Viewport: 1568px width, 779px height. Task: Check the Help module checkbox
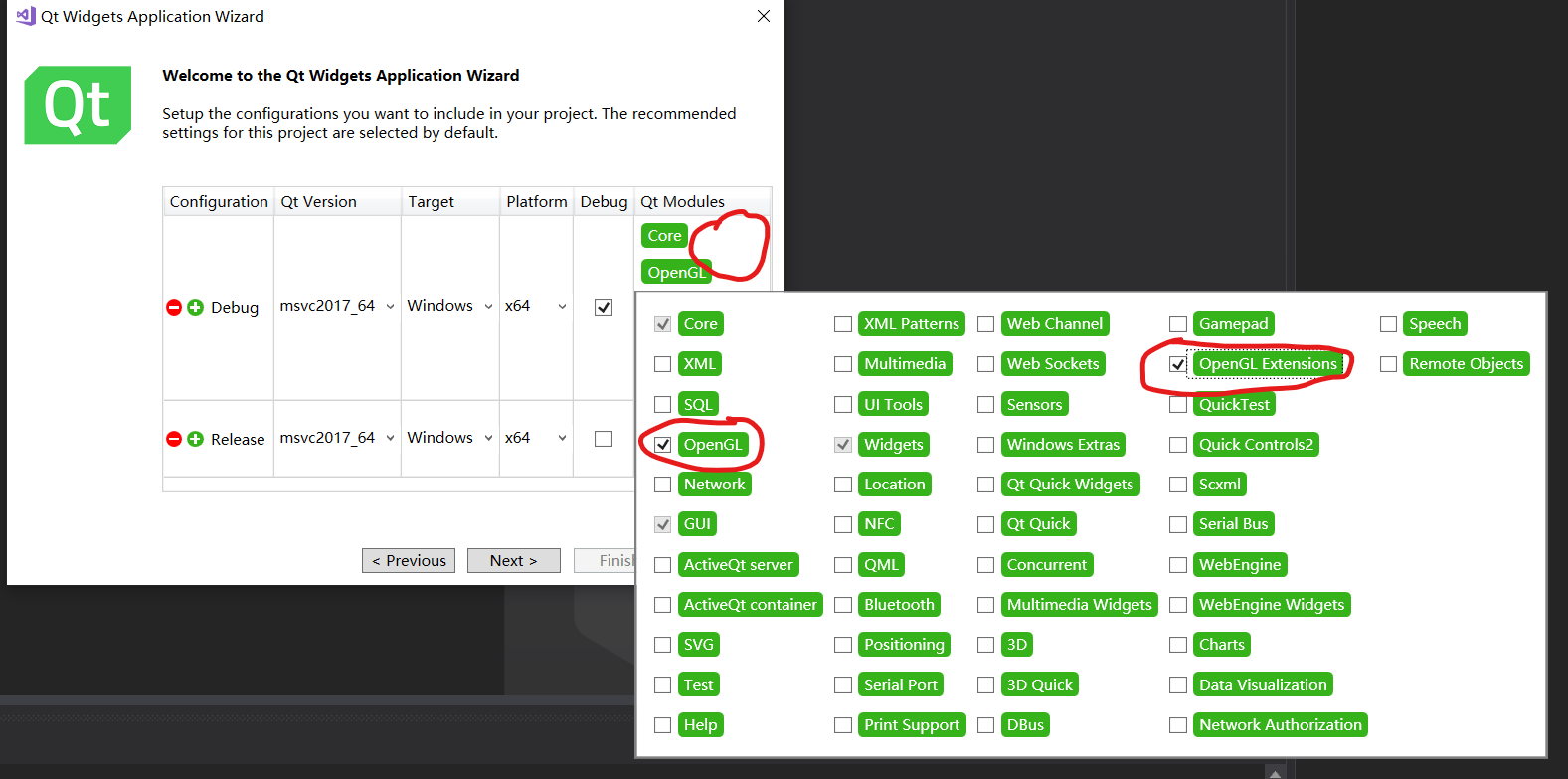coord(663,725)
